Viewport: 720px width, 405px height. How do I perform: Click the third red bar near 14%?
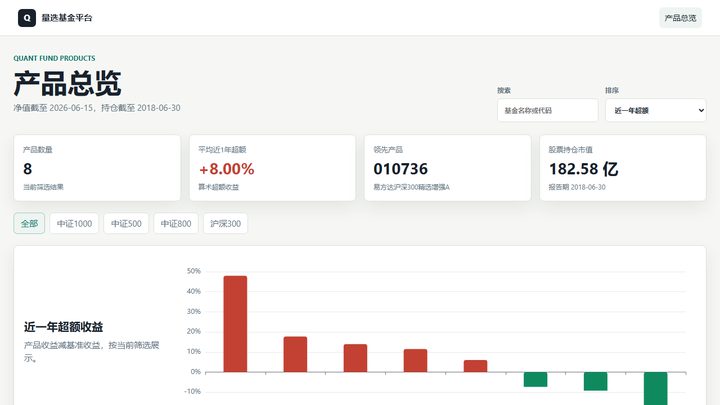coord(355,358)
